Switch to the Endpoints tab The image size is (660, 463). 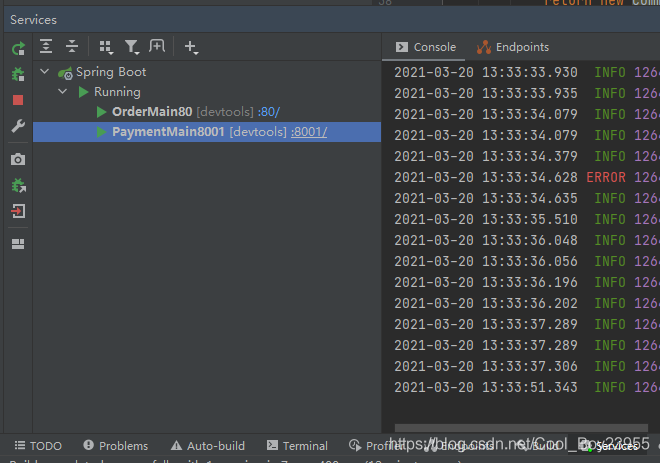(x=513, y=47)
